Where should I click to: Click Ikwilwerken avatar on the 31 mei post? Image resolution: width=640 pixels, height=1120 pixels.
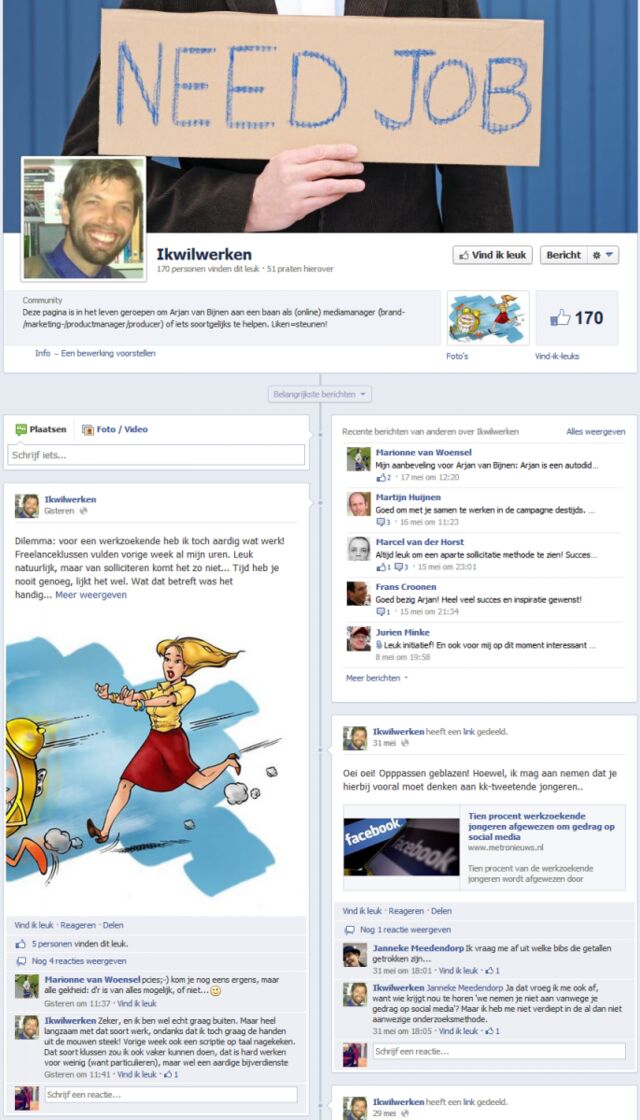pyautogui.click(x=354, y=738)
